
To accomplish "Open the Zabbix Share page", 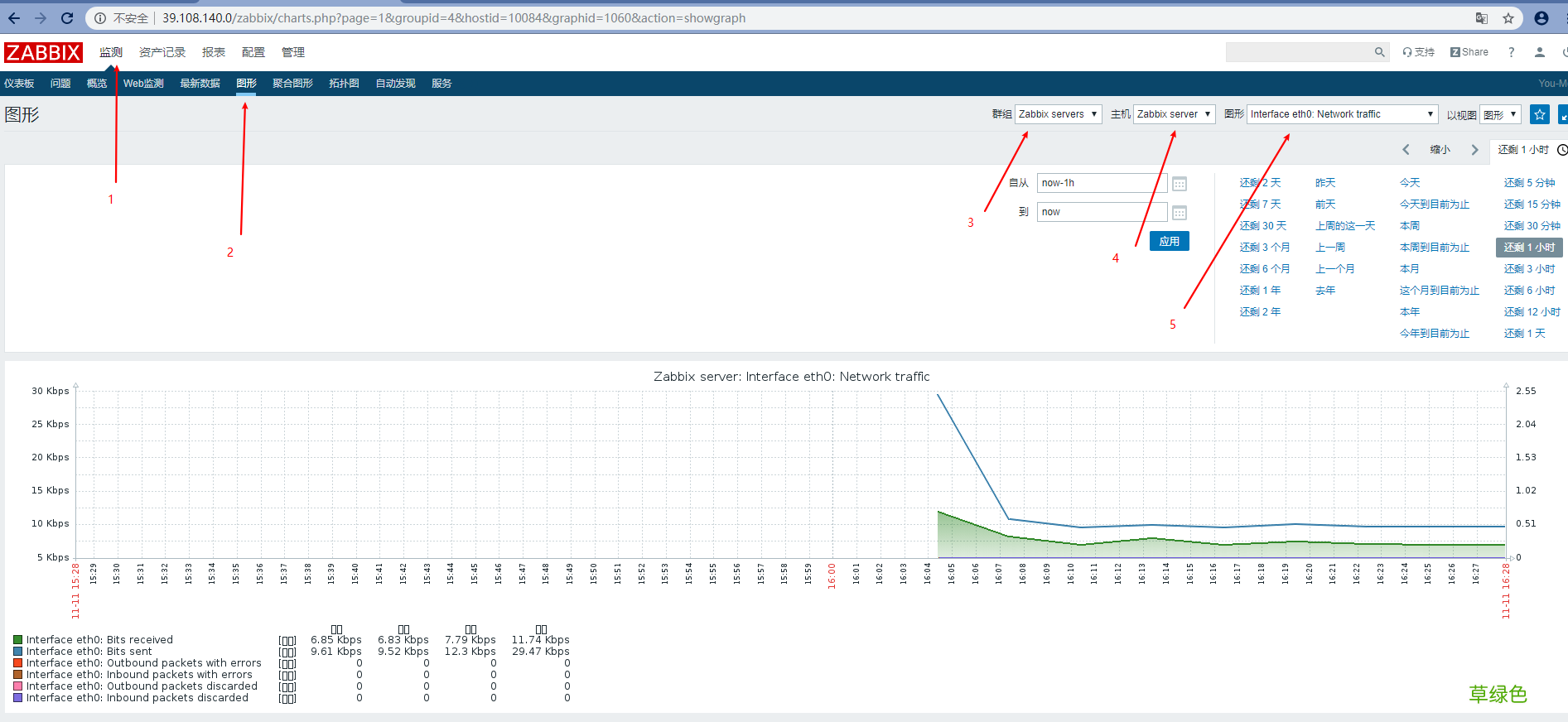I will point(1469,52).
